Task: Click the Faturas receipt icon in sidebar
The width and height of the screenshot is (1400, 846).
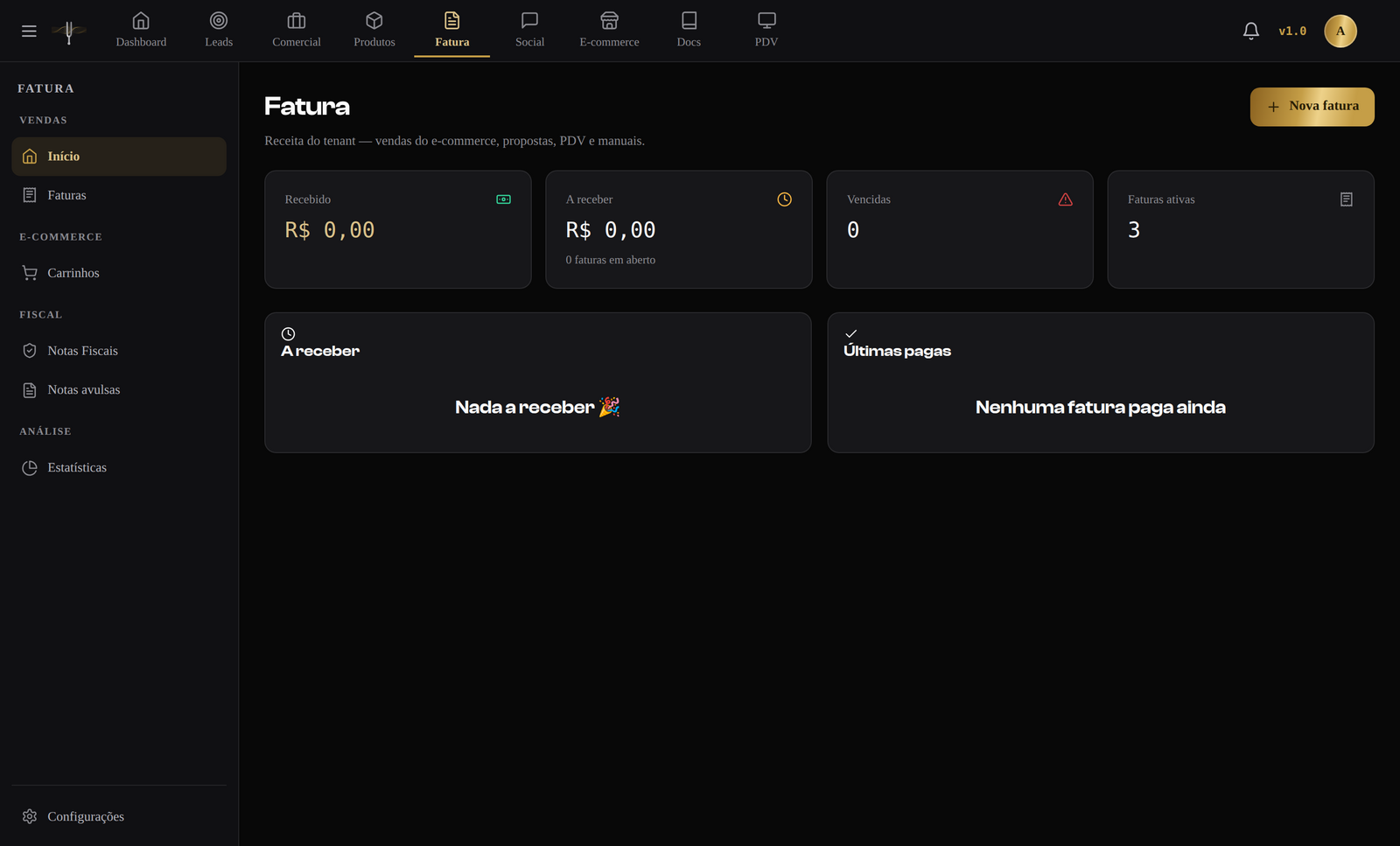Action: [30, 195]
